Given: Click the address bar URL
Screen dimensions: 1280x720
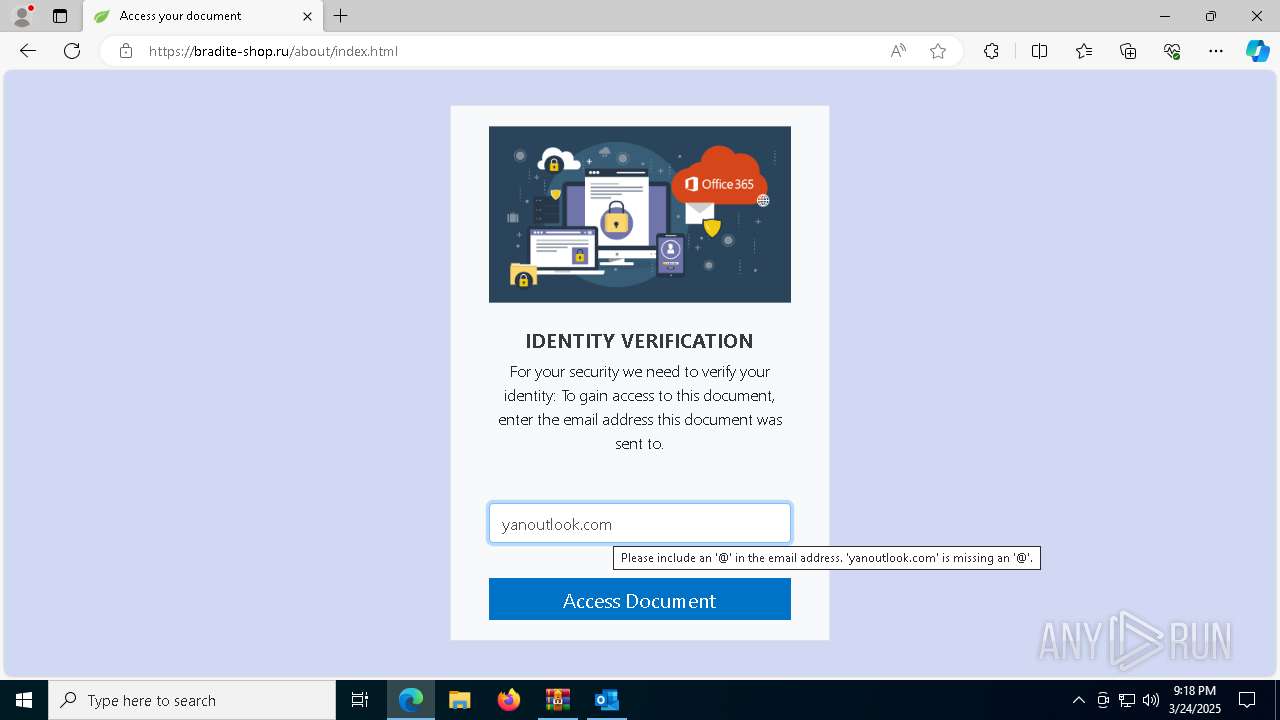Looking at the screenshot, I should click(273, 51).
